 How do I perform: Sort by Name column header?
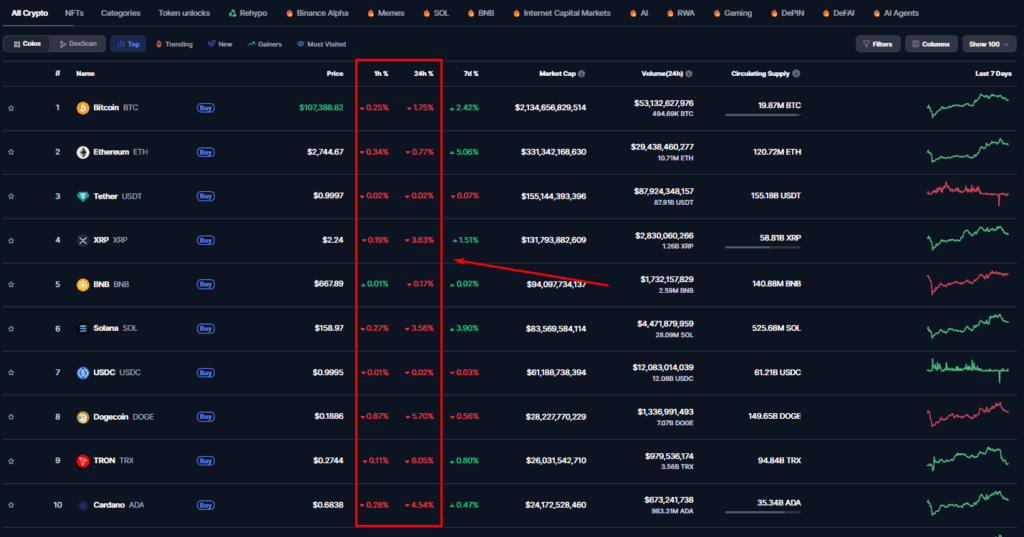click(86, 74)
